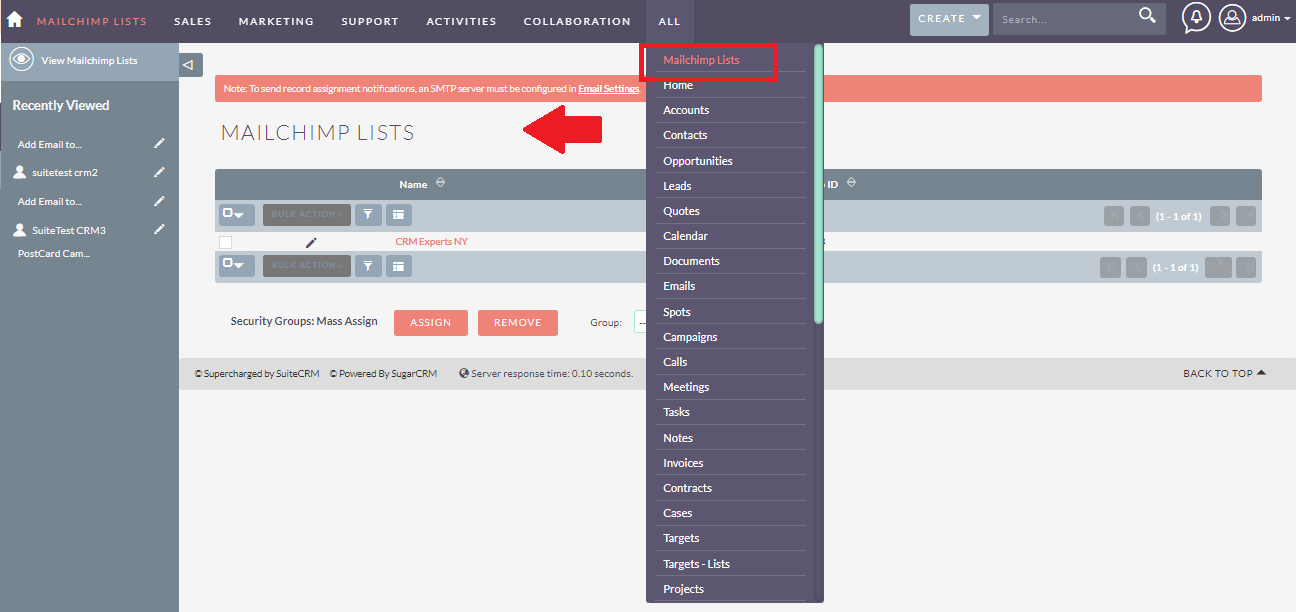Choose Invoices from the ALL dropdown
This screenshot has height=612, width=1296.
tap(683, 463)
